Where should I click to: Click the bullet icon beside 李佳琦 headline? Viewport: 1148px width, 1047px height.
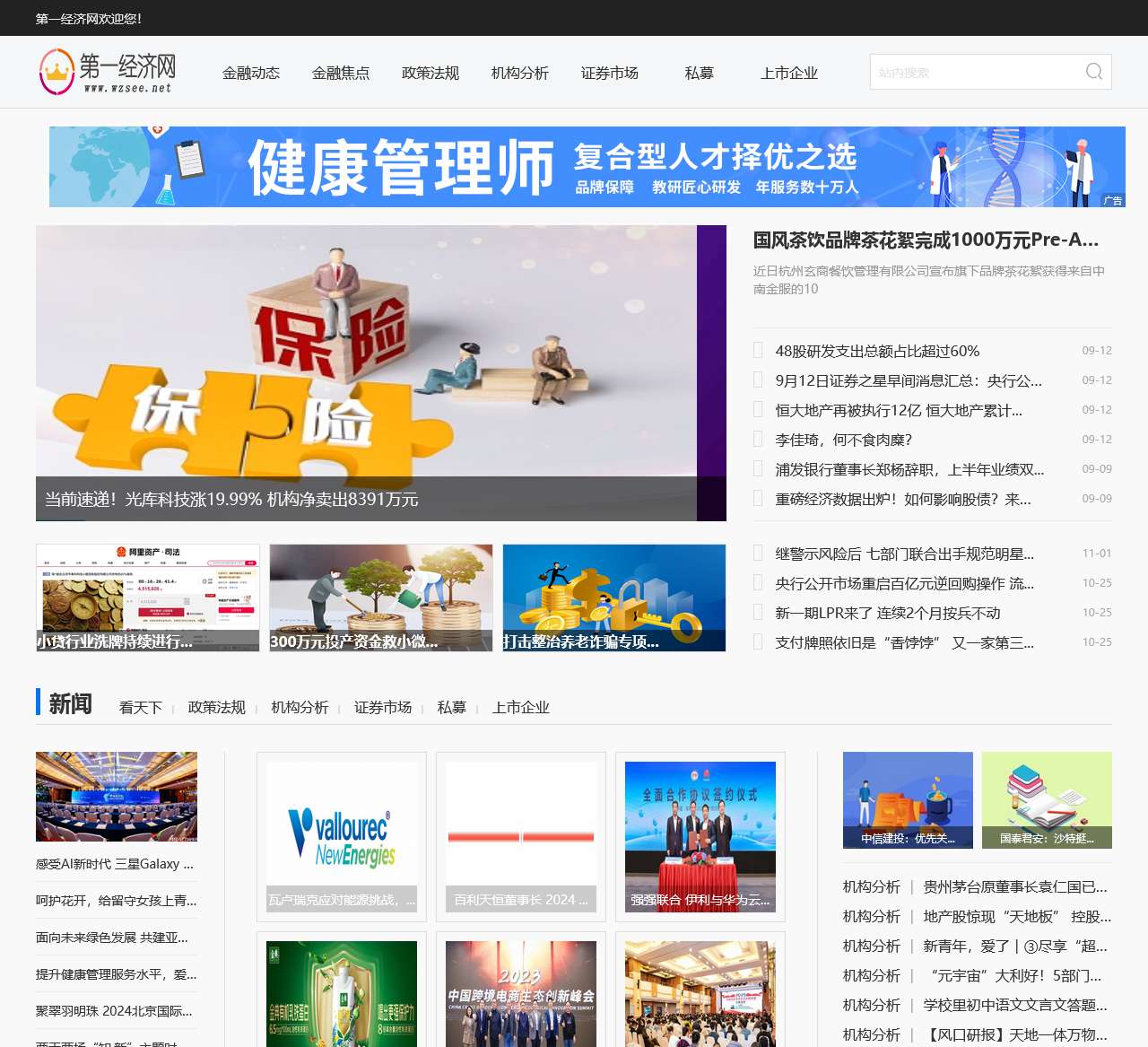758,440
